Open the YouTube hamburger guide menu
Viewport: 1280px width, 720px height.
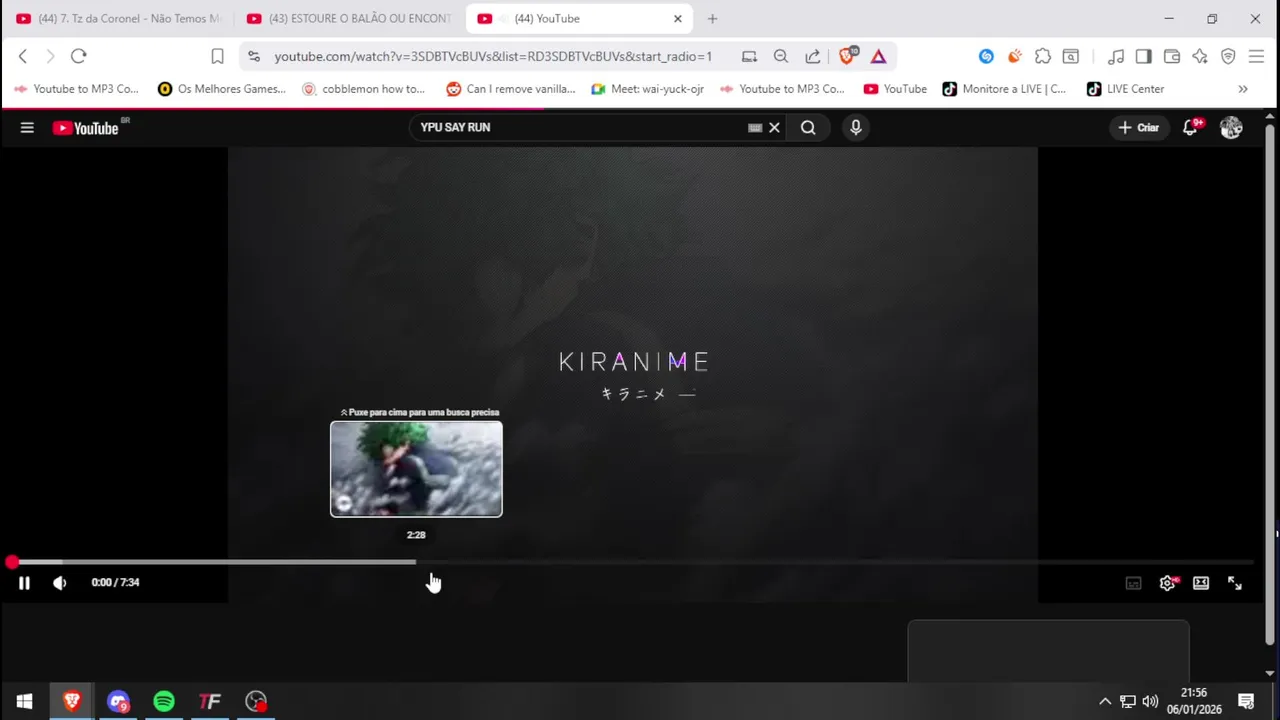pyautogui.click(x=27, y=127)
